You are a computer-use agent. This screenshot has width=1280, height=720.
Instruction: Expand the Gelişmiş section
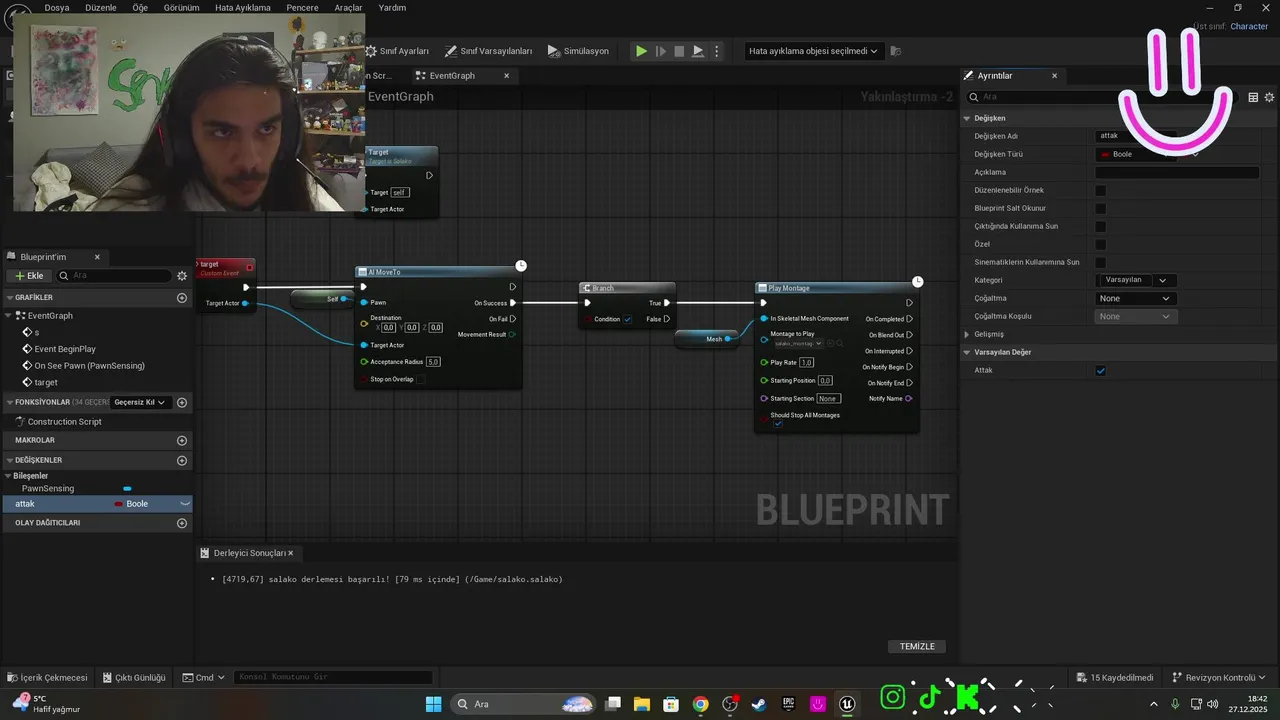pyautogui.click(x=968, y=334)
